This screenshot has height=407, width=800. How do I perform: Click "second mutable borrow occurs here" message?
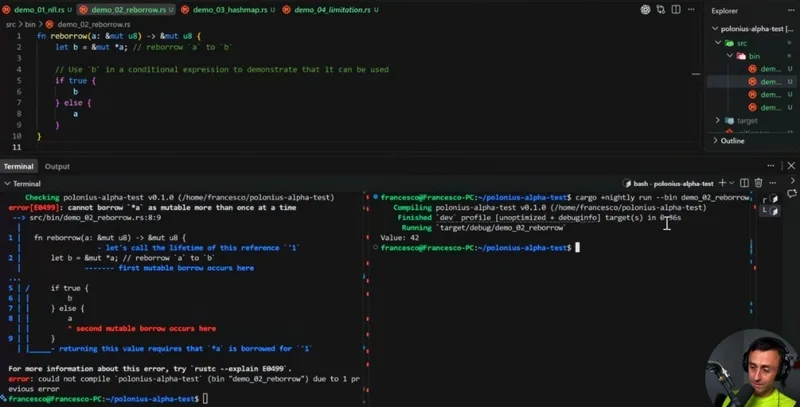click(x=146, y=328)
